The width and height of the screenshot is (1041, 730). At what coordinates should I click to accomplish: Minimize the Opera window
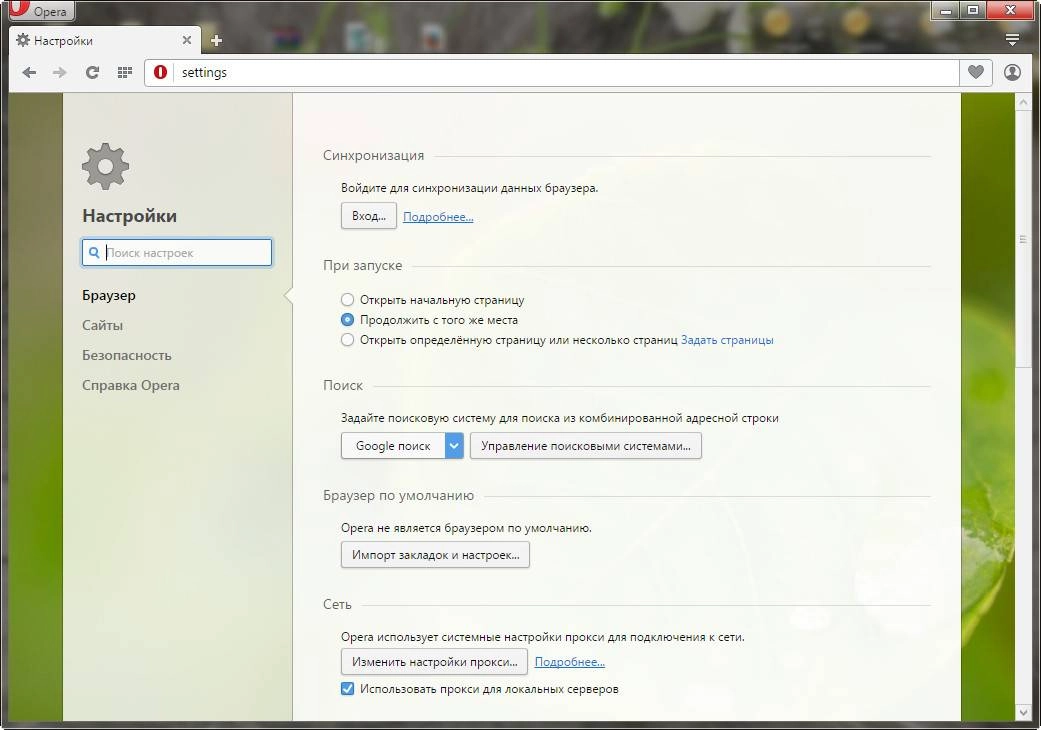(946, 10)
